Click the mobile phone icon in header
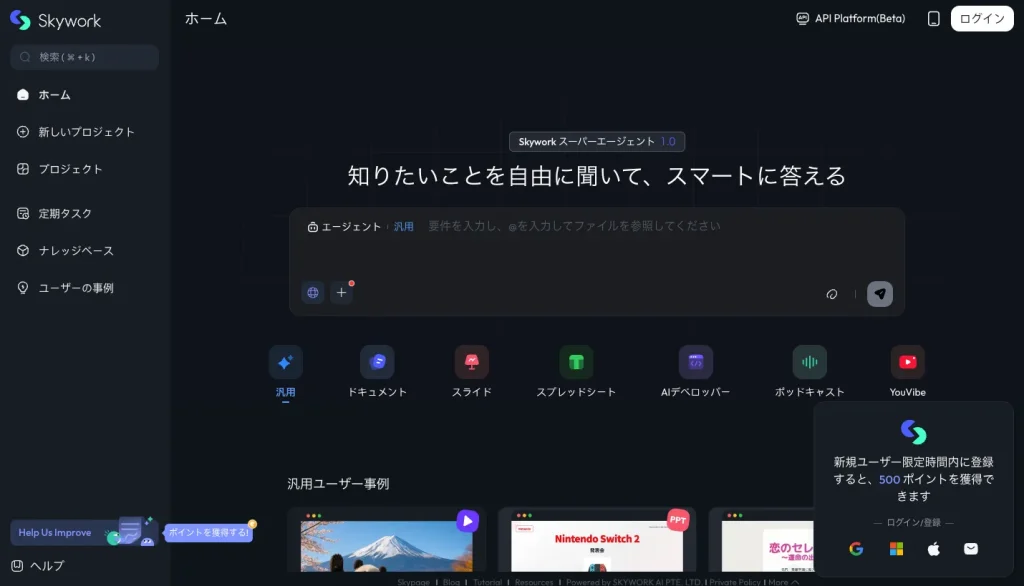This screenshot has width=1024, height=586. point(933,19)
